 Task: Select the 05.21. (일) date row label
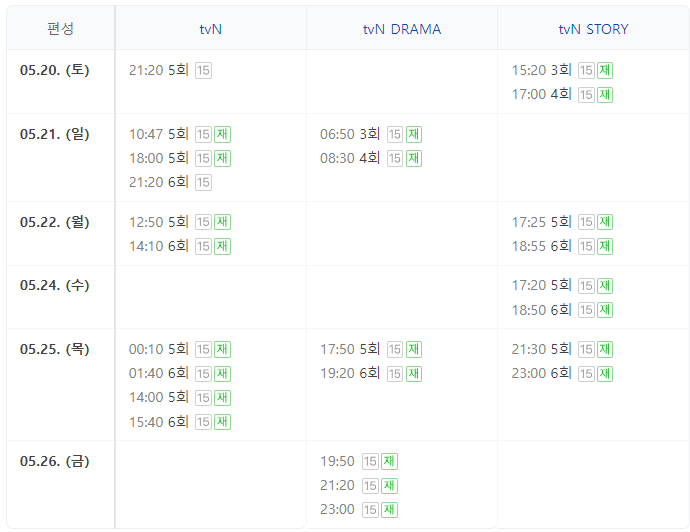[x=55, y=134]
